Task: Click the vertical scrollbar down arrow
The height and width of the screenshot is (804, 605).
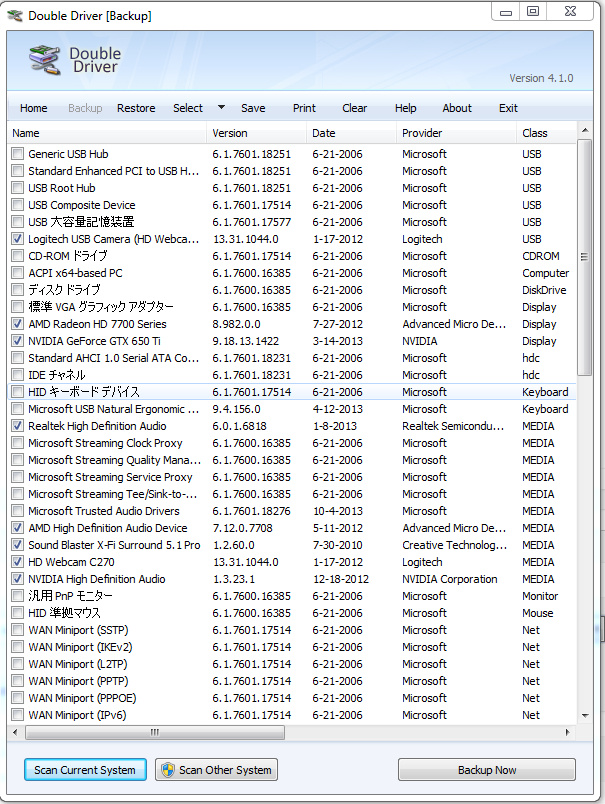Action: (585, 717)
